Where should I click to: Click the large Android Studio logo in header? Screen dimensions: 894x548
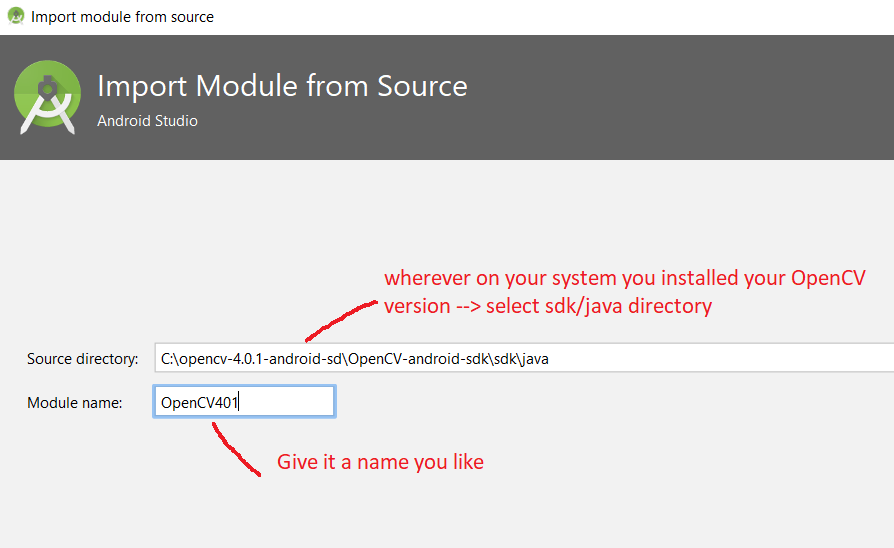tap(47, 97)
